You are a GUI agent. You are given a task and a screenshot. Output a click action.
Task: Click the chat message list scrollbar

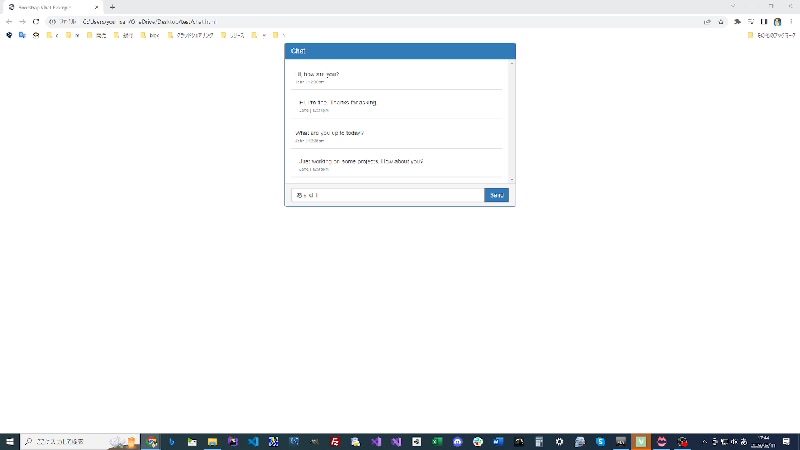coord(512,120)
